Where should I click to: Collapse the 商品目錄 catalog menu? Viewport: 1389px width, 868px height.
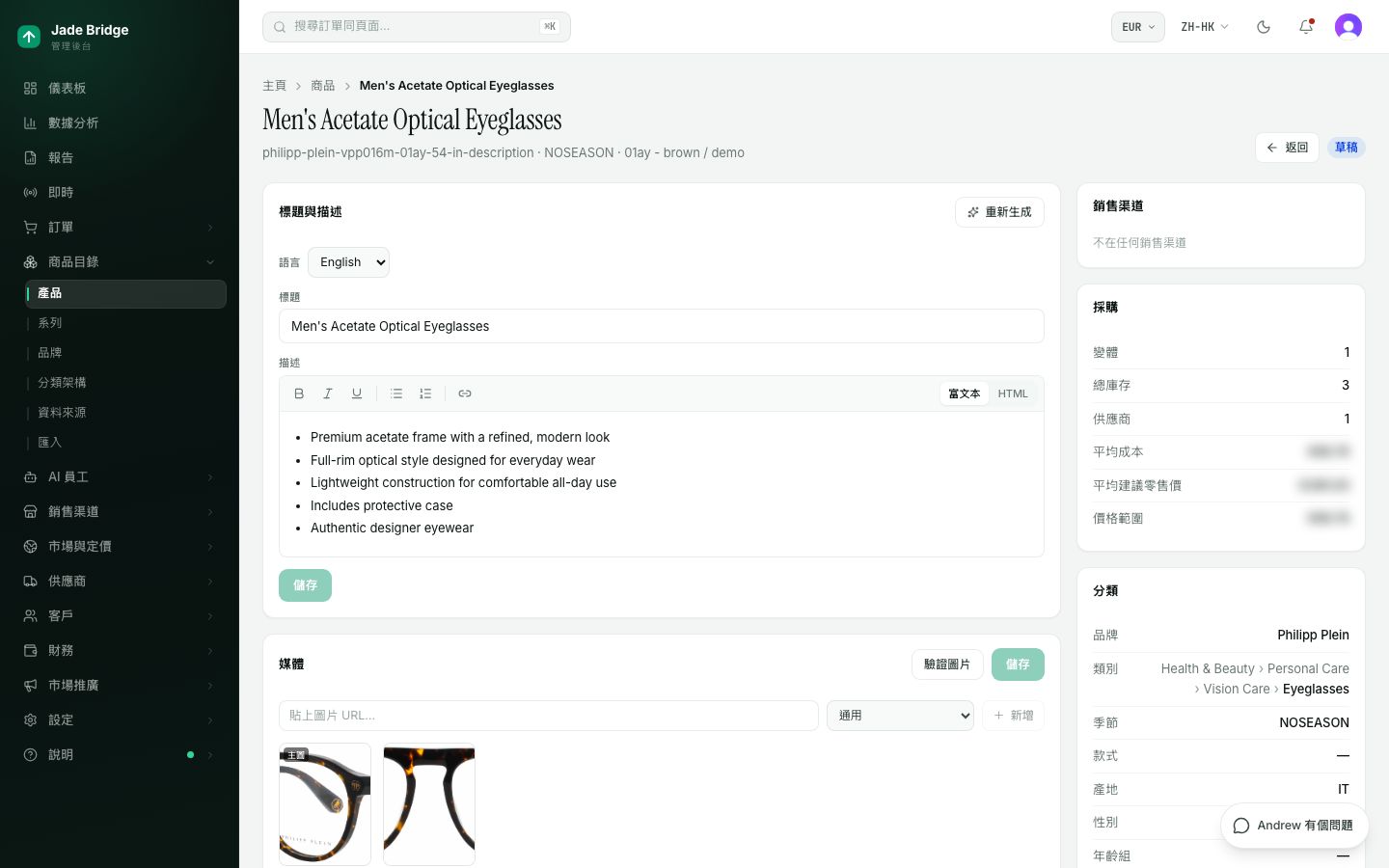coord(120,261)
